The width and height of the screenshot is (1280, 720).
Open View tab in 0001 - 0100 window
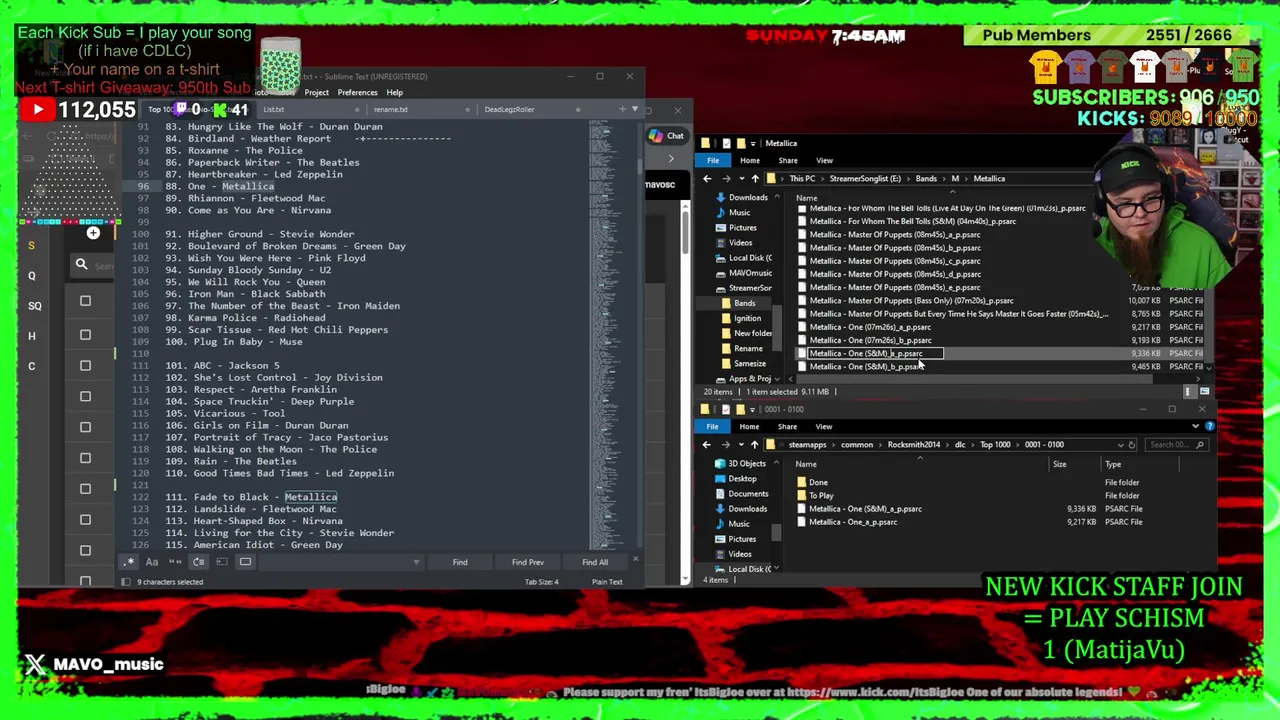[824, 426]
